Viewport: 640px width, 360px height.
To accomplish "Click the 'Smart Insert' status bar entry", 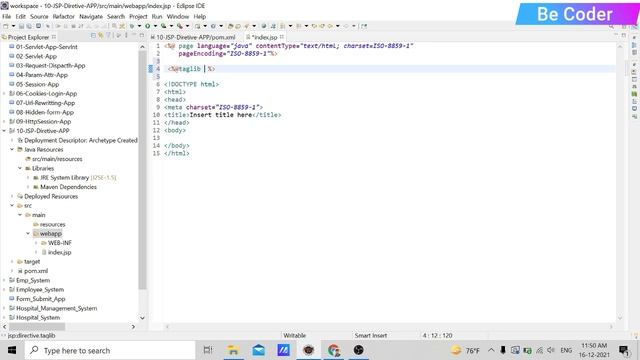I will (x=371, y=336).
